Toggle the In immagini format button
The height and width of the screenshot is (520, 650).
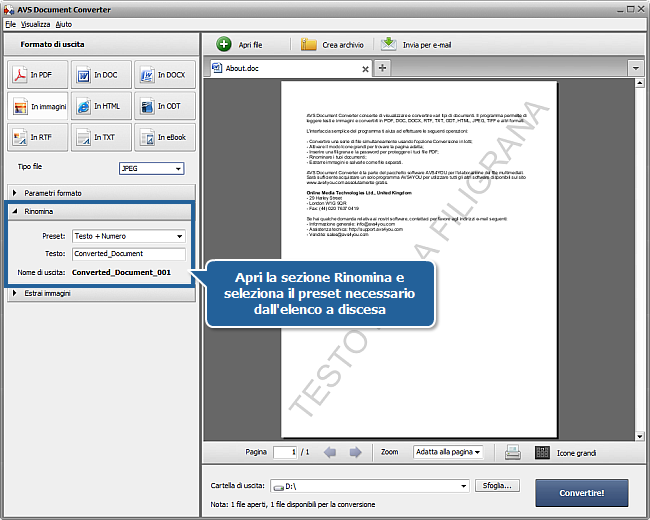click(x=37, y=106)
